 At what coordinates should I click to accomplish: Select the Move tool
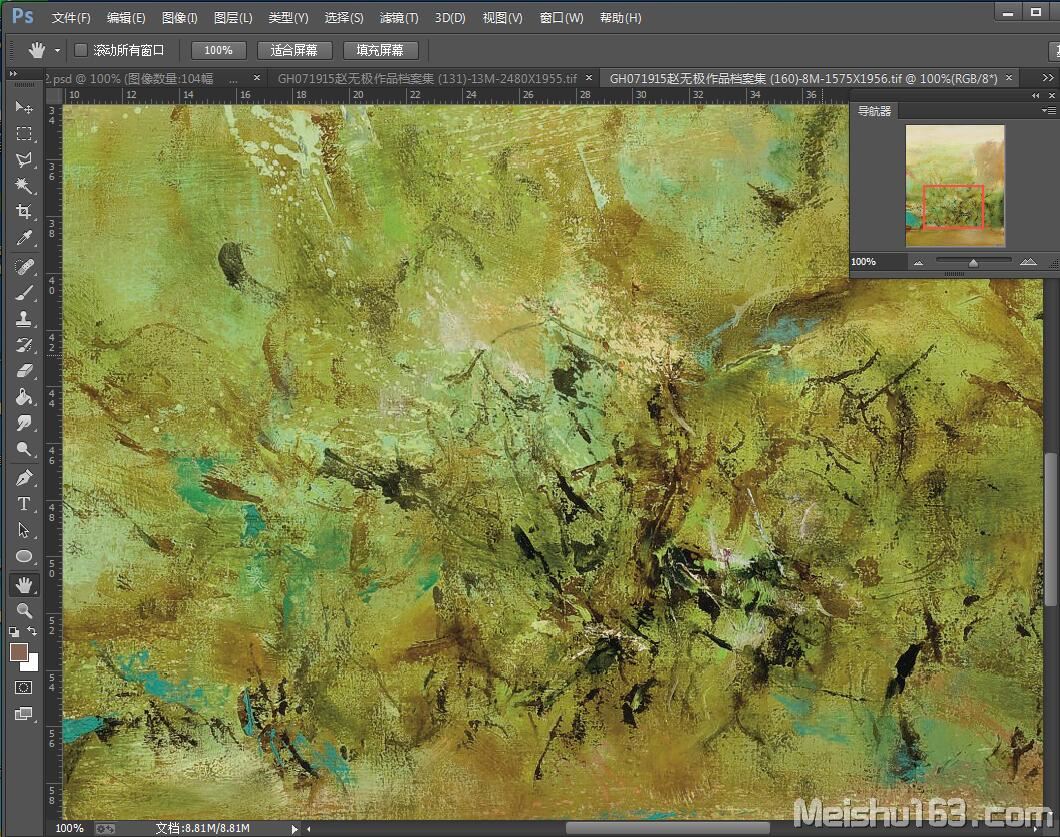click(24, 107)
